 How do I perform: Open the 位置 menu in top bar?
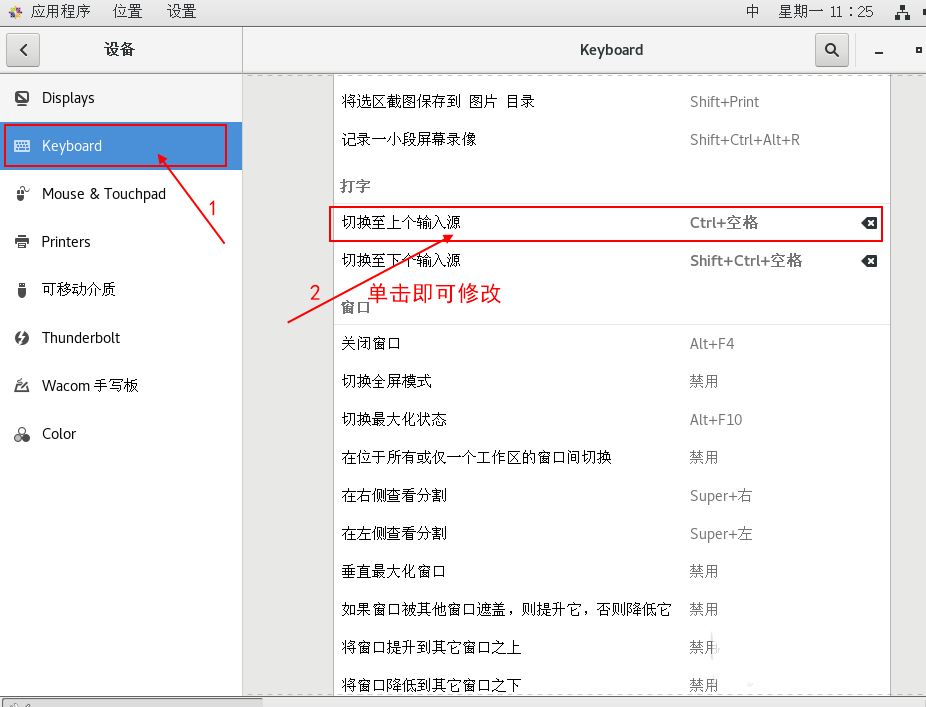127,12
